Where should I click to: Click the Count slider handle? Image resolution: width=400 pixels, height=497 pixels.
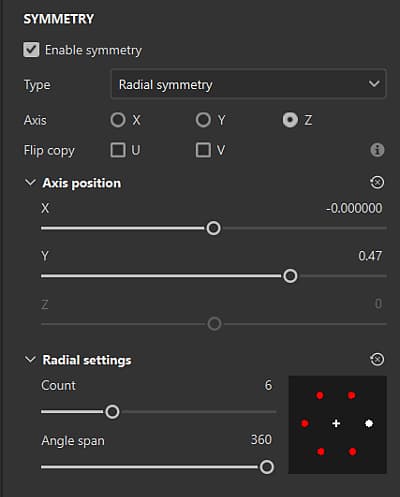point(112,412)
